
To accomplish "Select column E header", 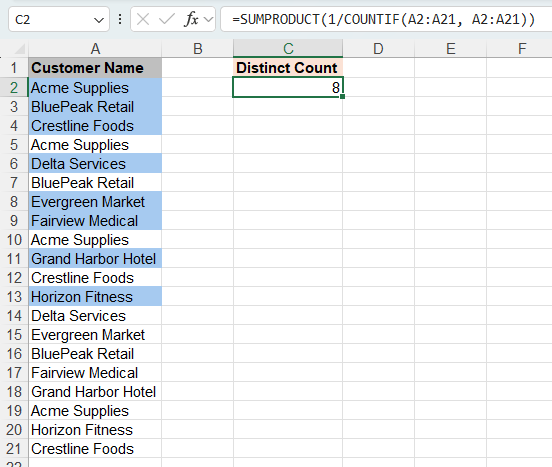I will (451, 49).
